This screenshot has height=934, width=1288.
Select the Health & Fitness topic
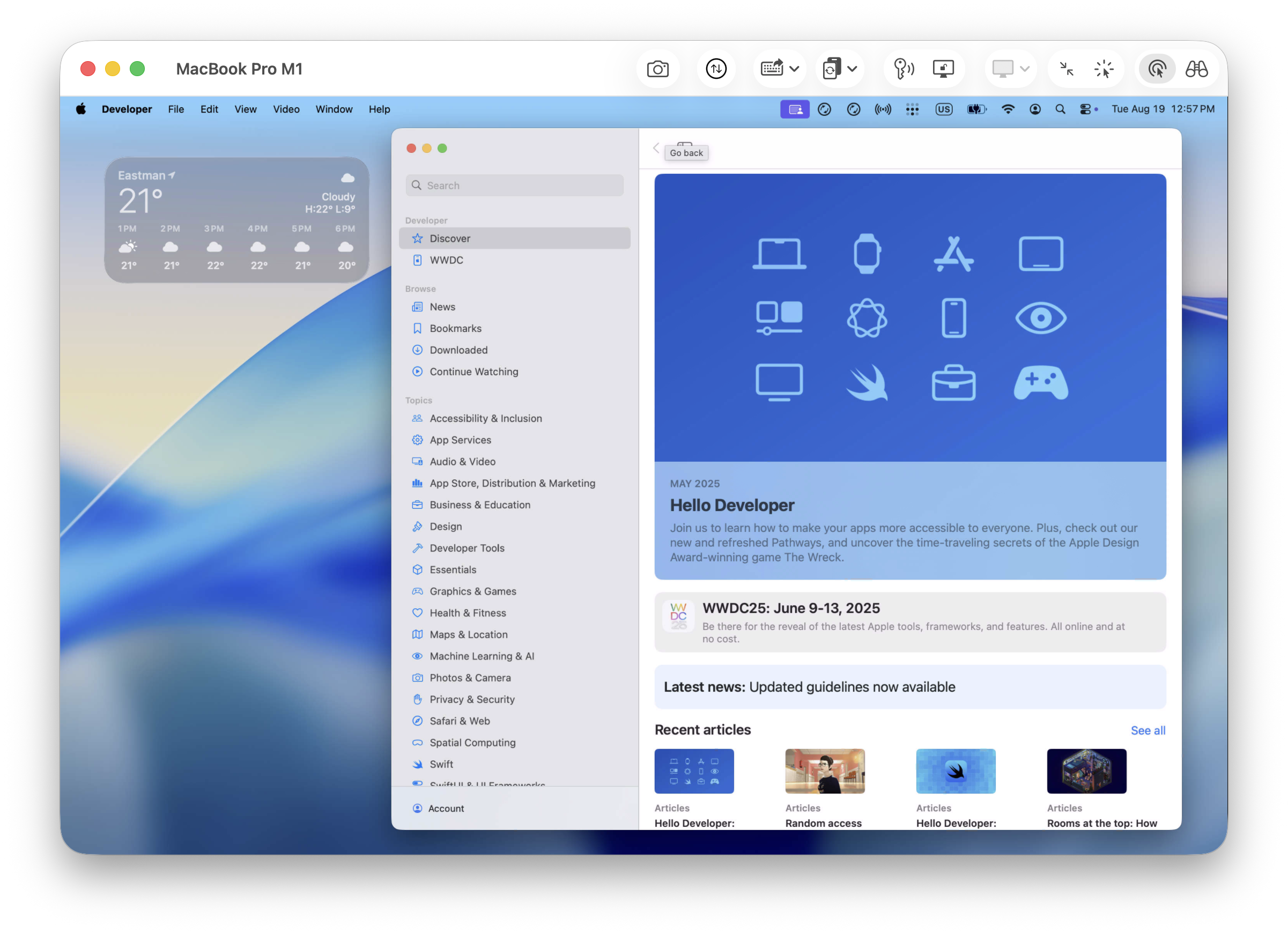[514, 613]
